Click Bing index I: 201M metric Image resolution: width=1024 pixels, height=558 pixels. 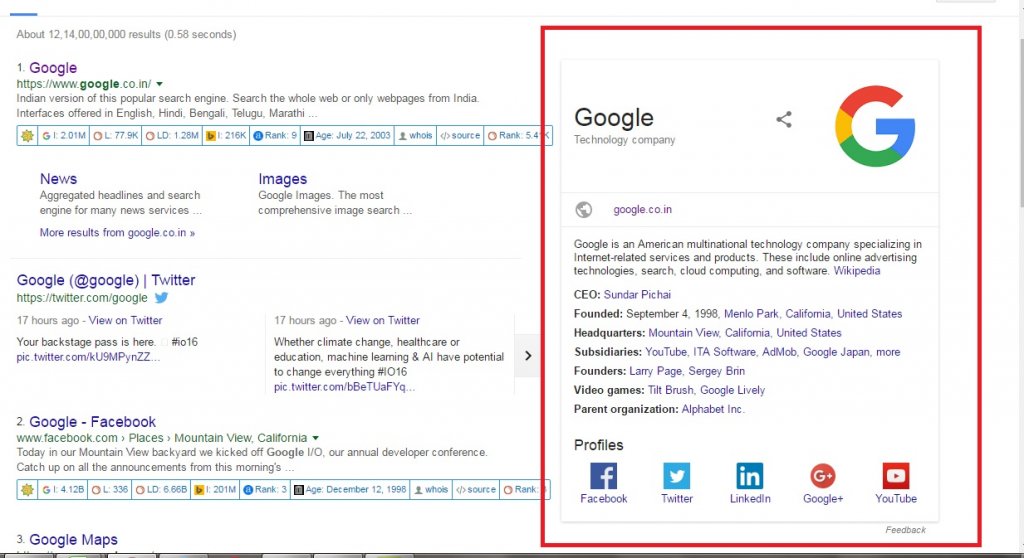coord(215,489)
